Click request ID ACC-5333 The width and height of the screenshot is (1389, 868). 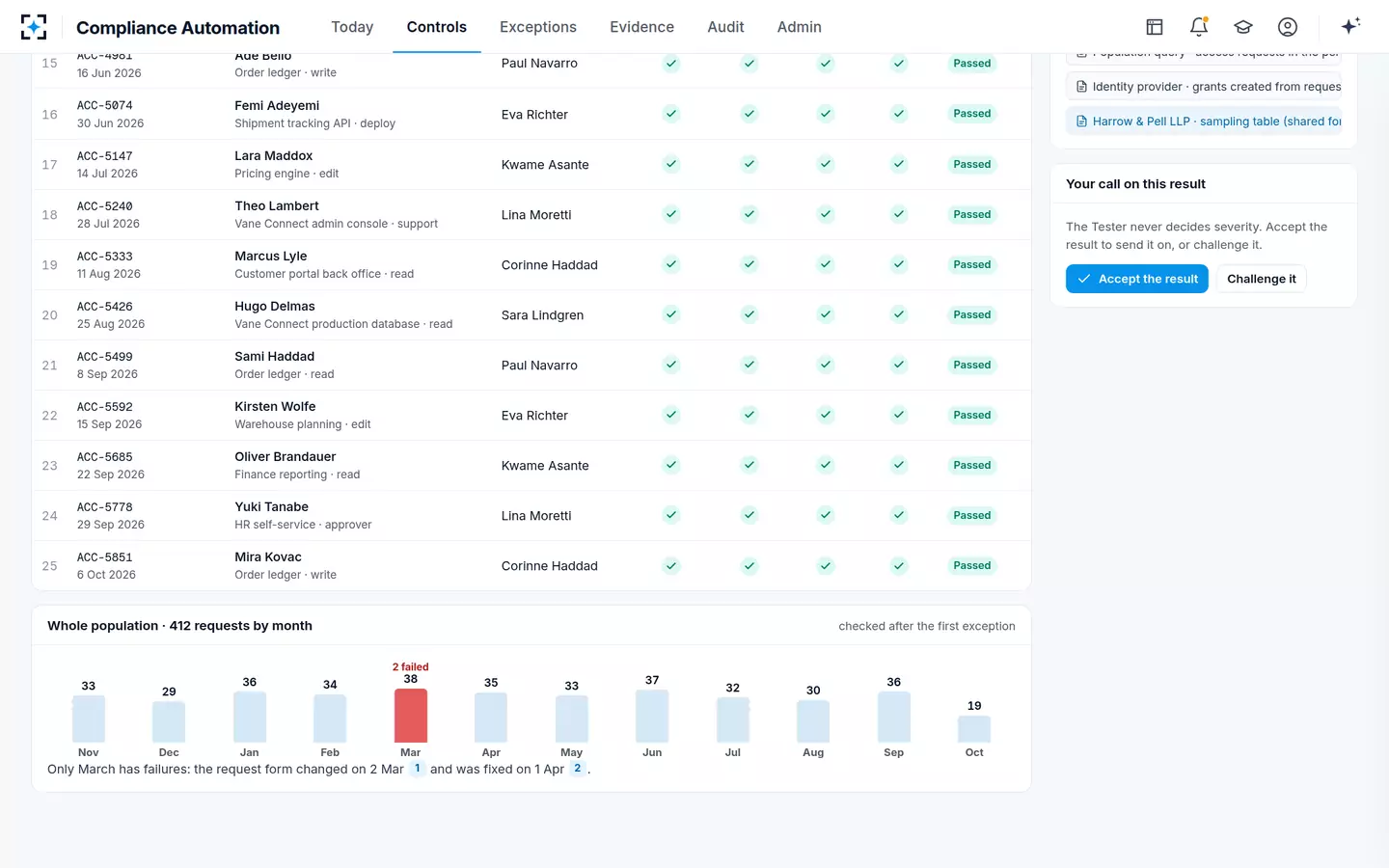(x=105, y=257)
